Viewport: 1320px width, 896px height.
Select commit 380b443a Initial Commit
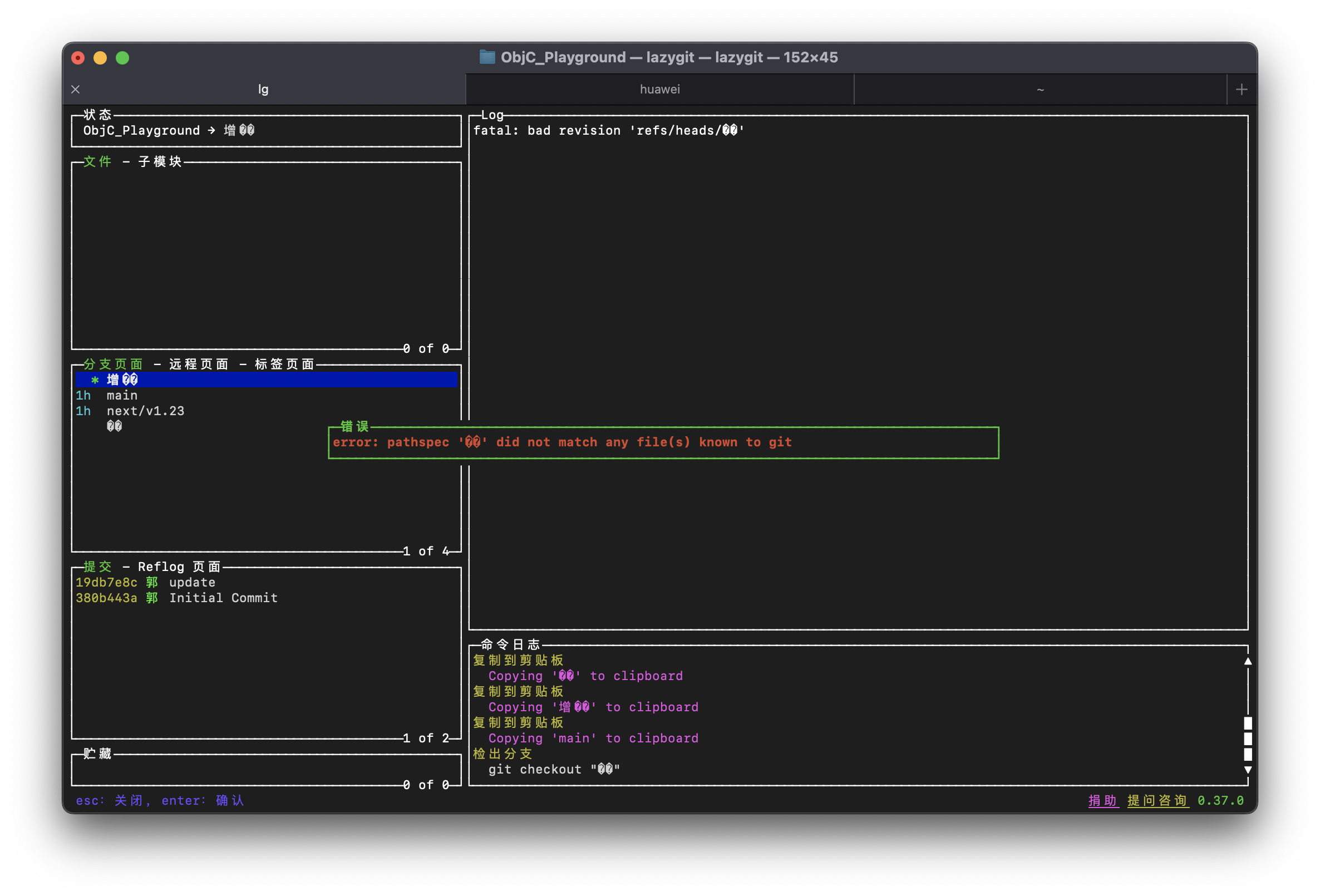pyautogui.click(x=267, y=598)
